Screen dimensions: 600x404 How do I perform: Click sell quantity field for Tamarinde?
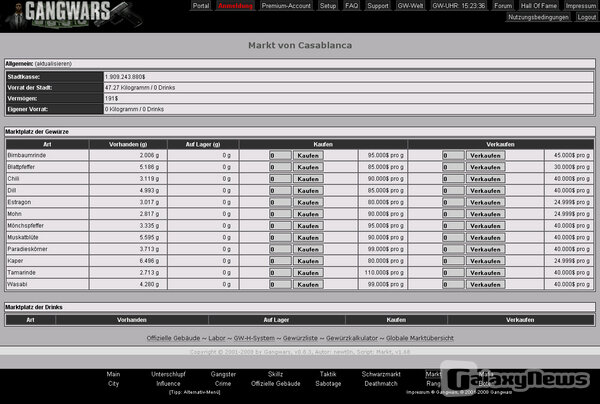[x=453, y=273]
